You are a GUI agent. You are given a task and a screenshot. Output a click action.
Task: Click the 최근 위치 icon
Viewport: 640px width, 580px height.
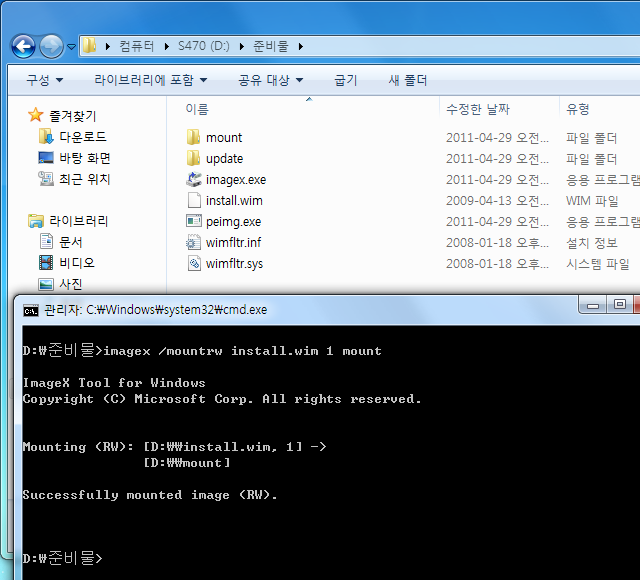[46, 178]
